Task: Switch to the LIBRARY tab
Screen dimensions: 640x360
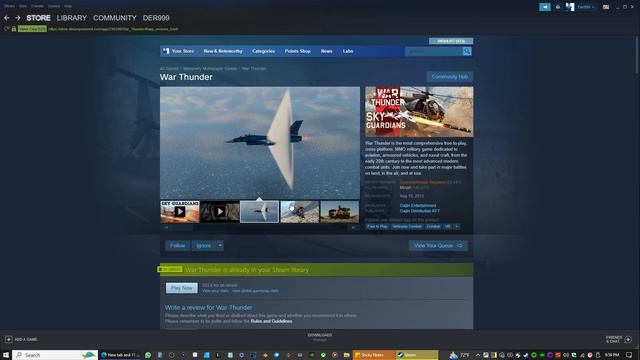Action: 71,18
